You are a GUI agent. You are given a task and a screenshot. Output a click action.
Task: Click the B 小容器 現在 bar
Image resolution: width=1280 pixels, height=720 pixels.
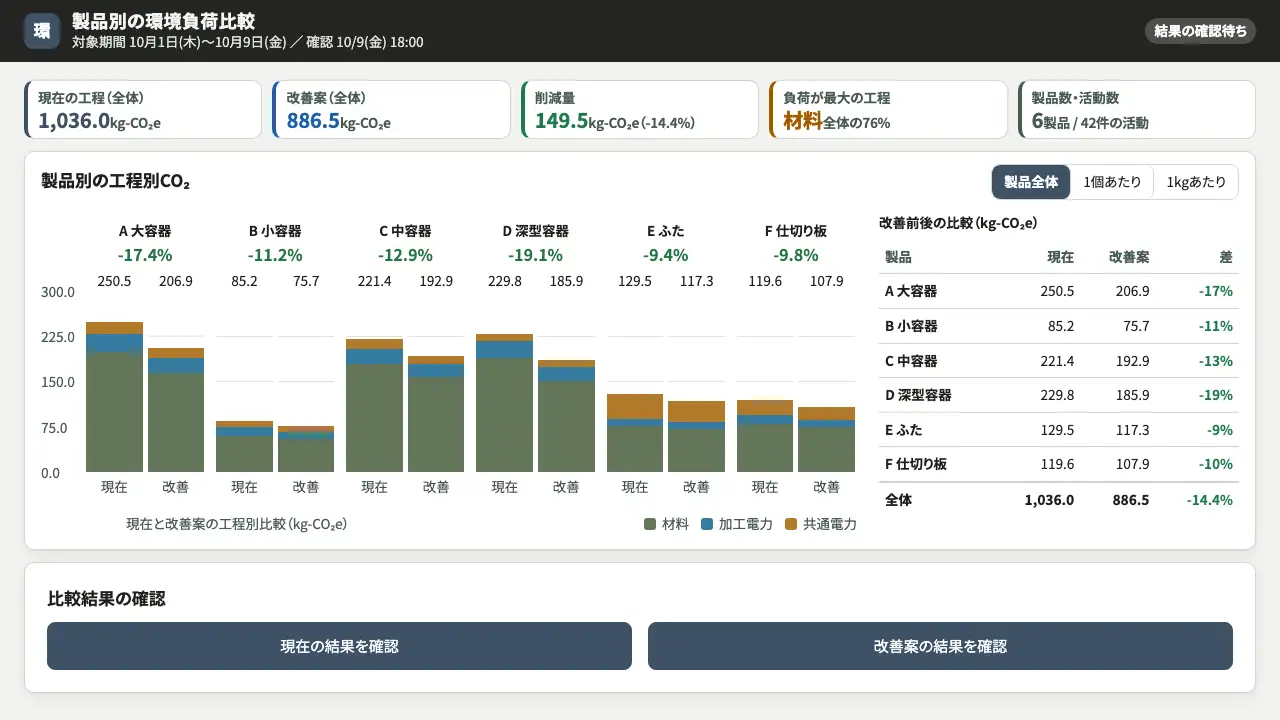click(x=244, y=446)
